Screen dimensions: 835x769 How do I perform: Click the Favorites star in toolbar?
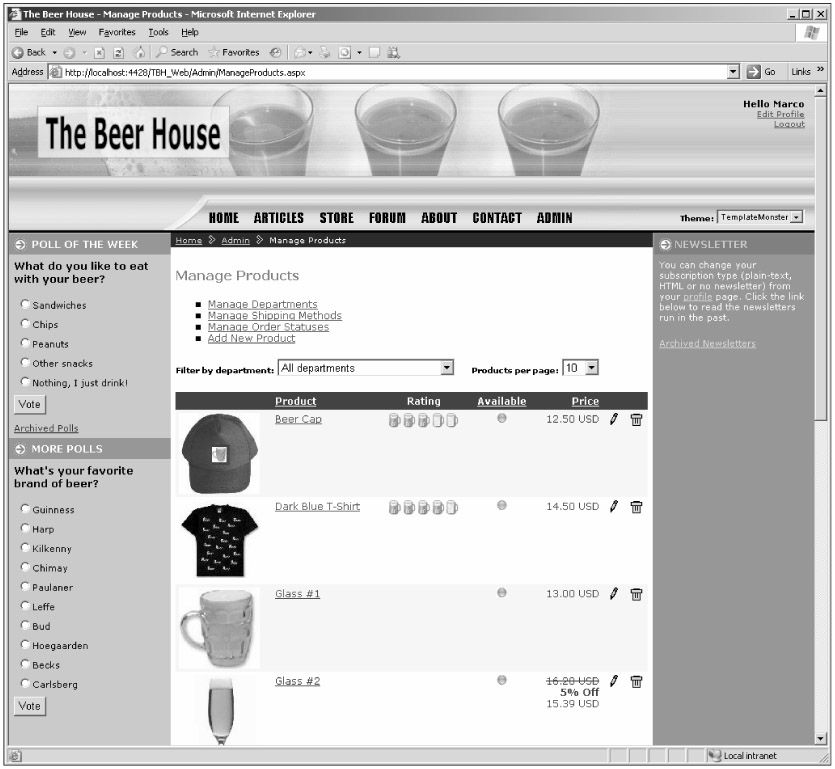point(233,52)
